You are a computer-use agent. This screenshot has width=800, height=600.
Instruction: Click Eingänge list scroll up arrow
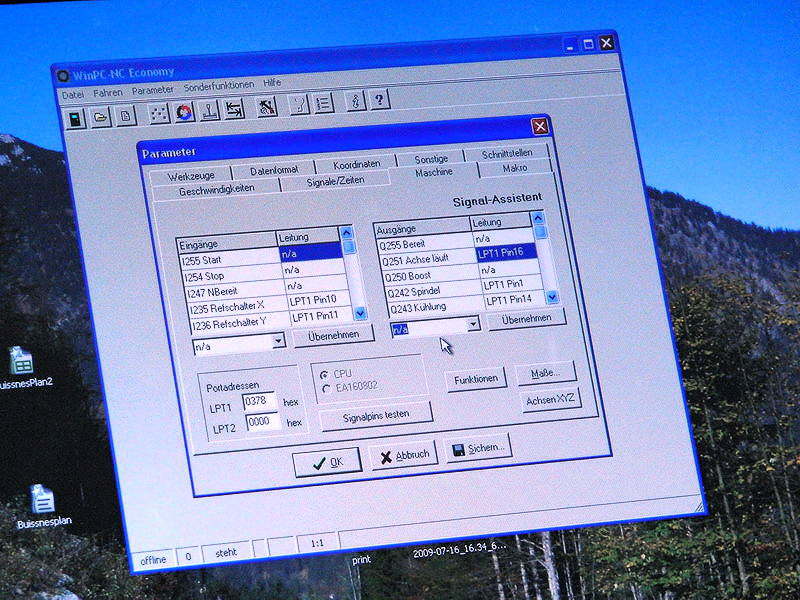[346, 233]
